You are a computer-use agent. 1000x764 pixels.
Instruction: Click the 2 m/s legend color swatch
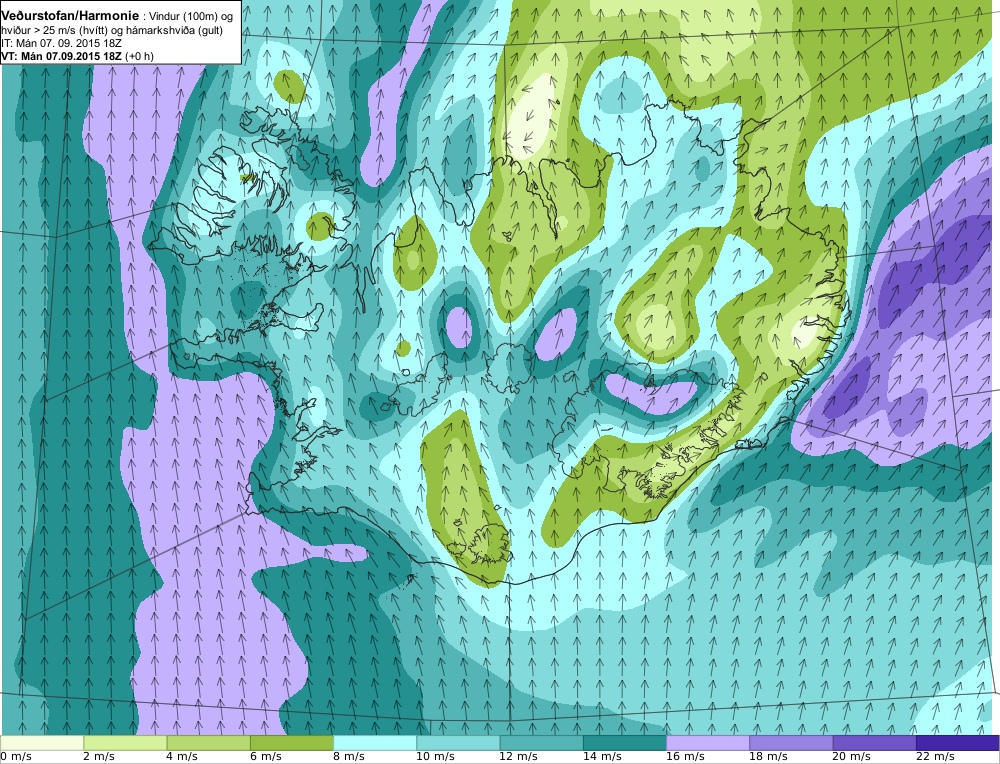pyautogui.click(x=126, y=743)
